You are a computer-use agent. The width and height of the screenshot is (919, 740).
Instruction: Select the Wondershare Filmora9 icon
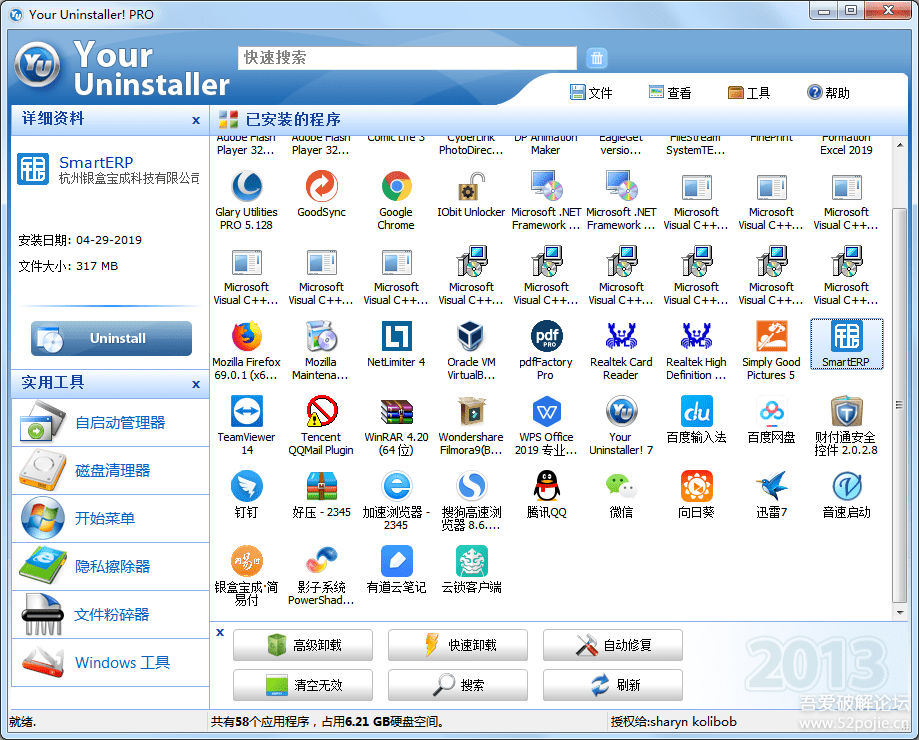(x=471, y=411)
